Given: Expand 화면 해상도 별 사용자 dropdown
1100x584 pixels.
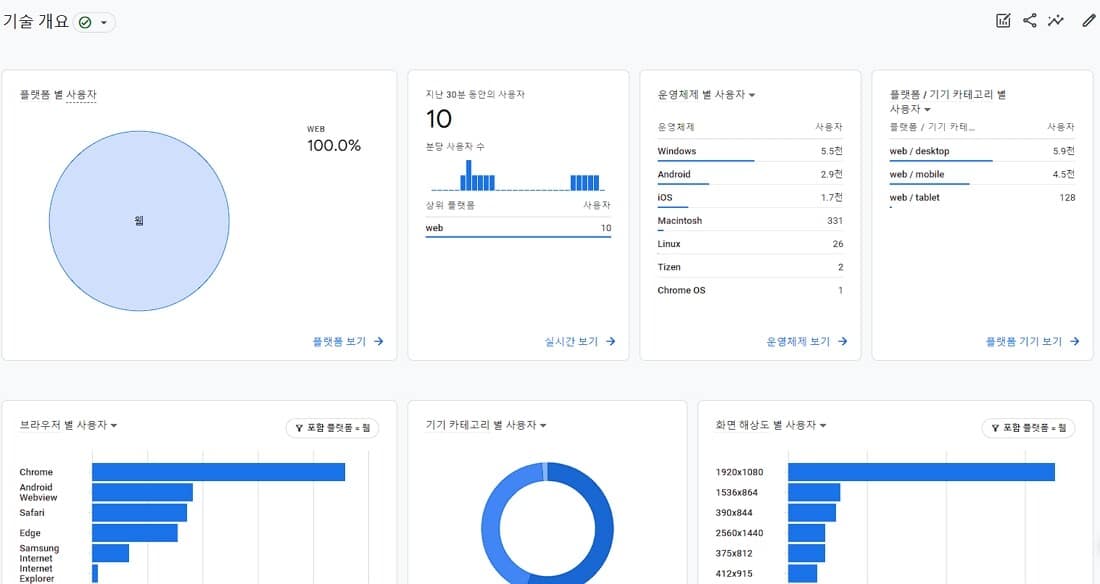Looking at the screenshot, I should pyautogui.click(x=823, y=425).
